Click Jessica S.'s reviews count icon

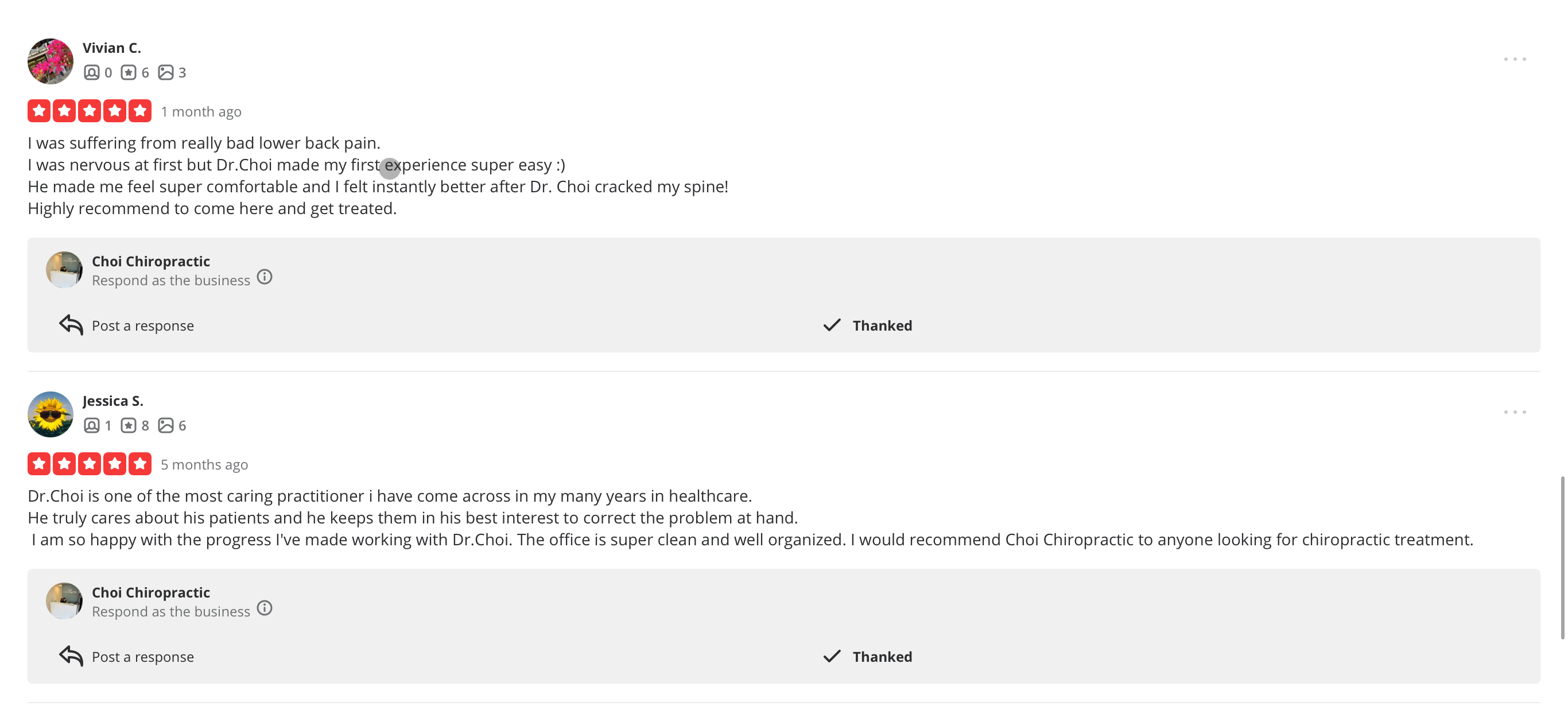point(129,425)
